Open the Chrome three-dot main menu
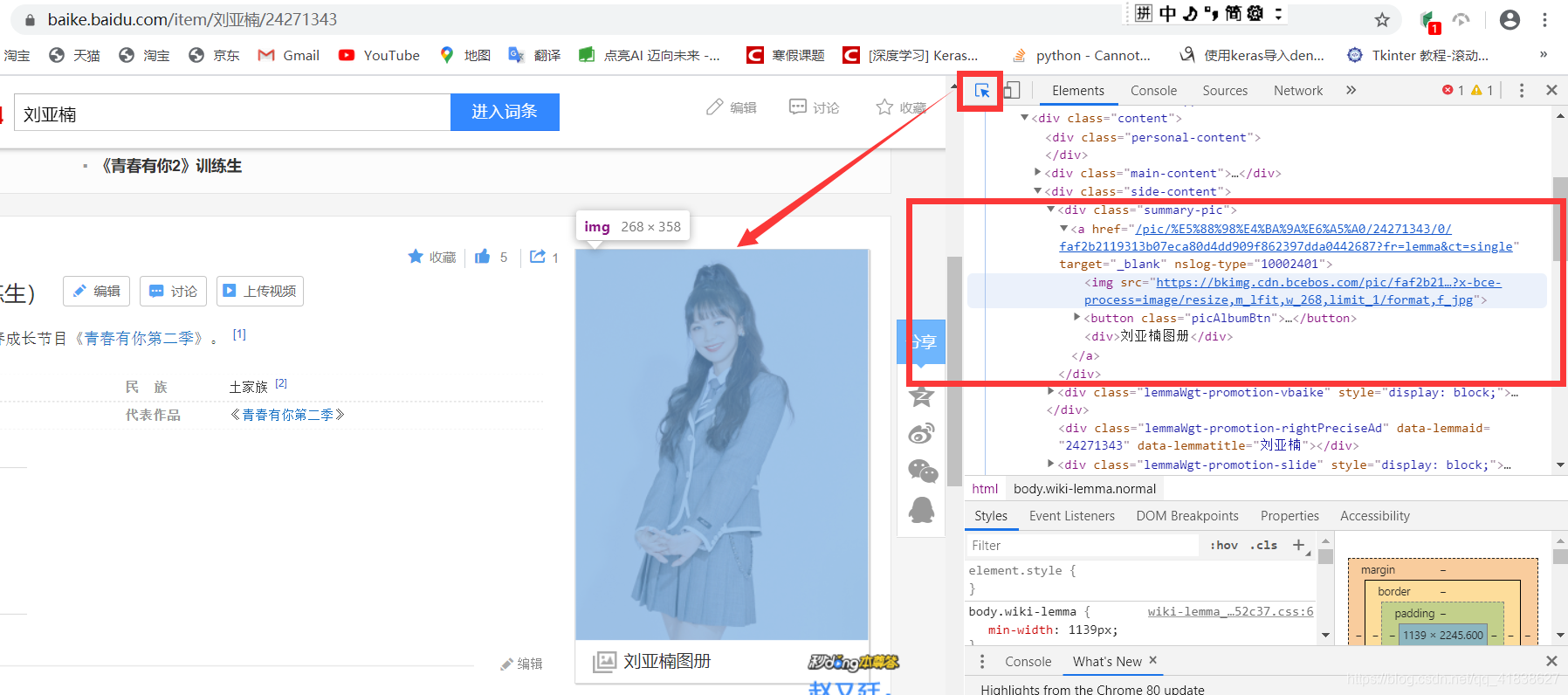This screenshot has width=1568, height=695. (1544, 19)
